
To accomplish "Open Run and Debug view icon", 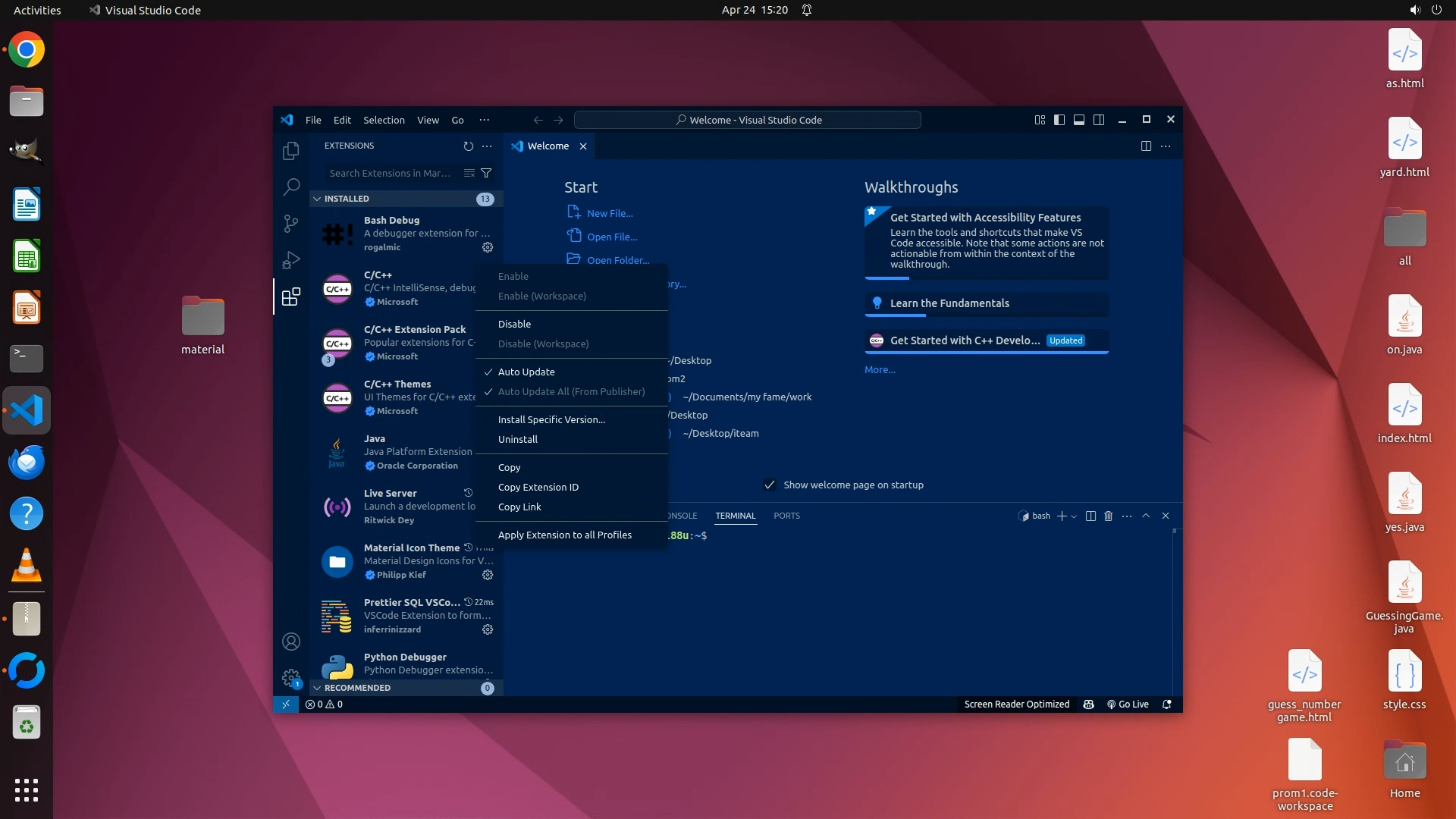I will click(x=290, y=260).
